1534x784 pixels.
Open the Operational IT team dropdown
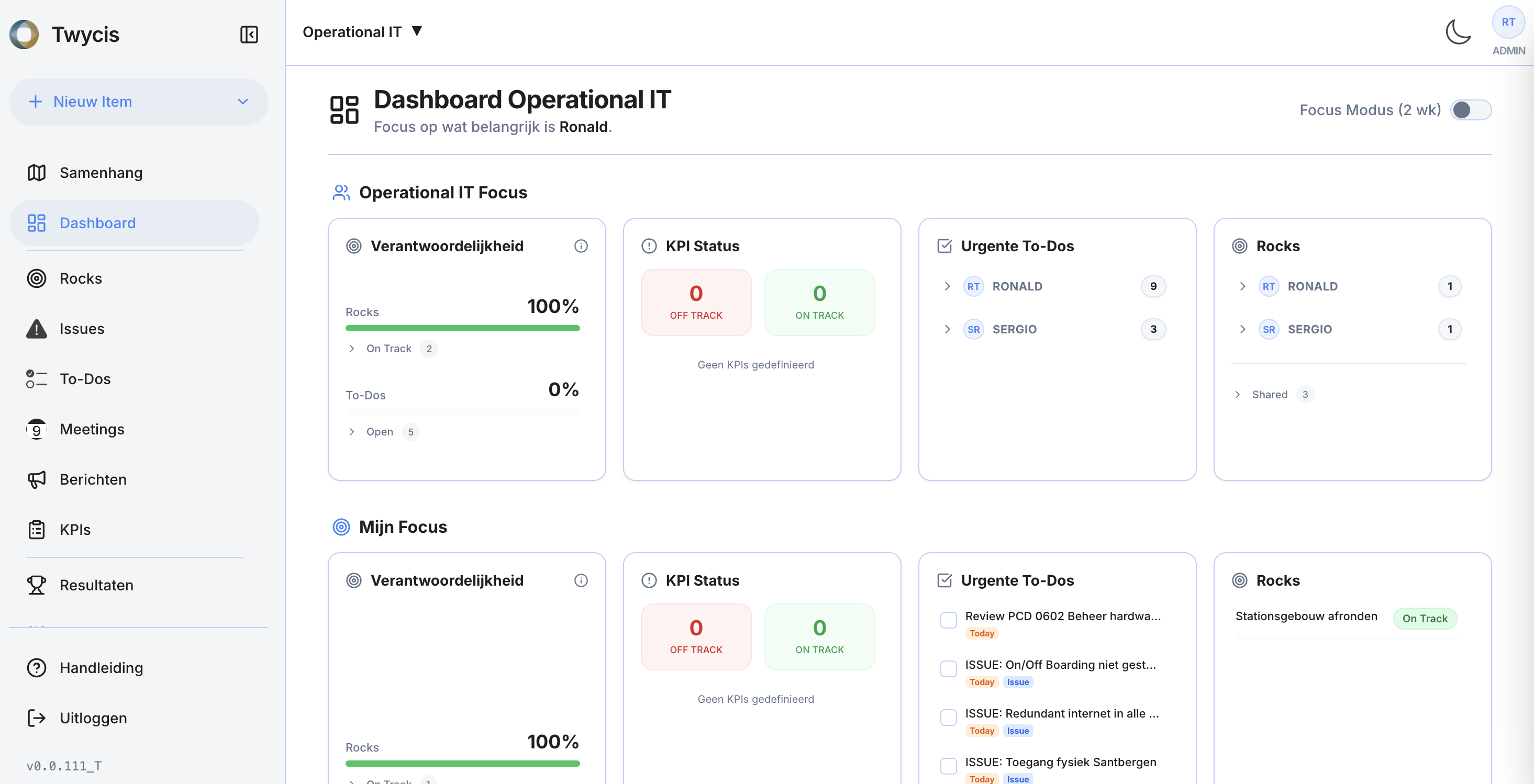tap(362, 31)
